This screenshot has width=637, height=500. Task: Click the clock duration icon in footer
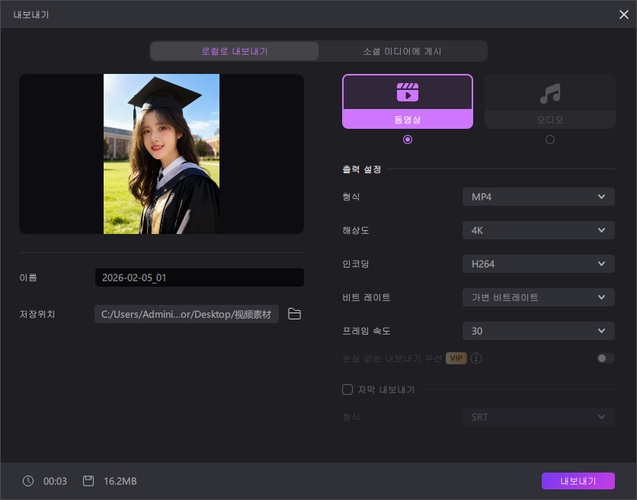tap(28, 481)
